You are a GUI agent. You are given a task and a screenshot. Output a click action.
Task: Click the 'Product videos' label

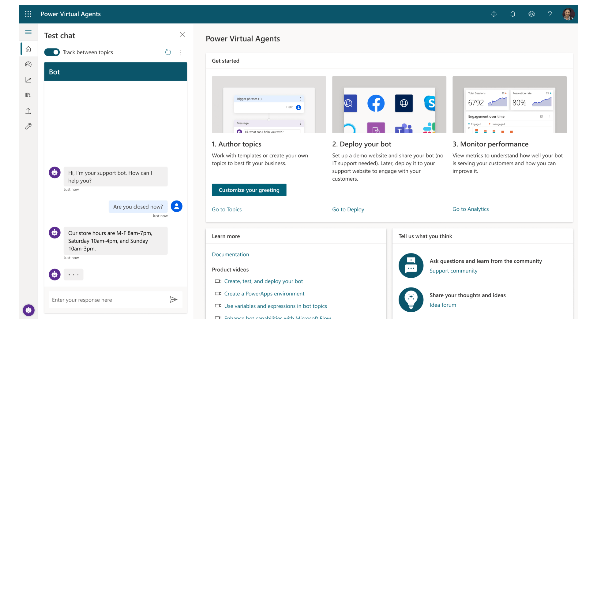[230, 269]
